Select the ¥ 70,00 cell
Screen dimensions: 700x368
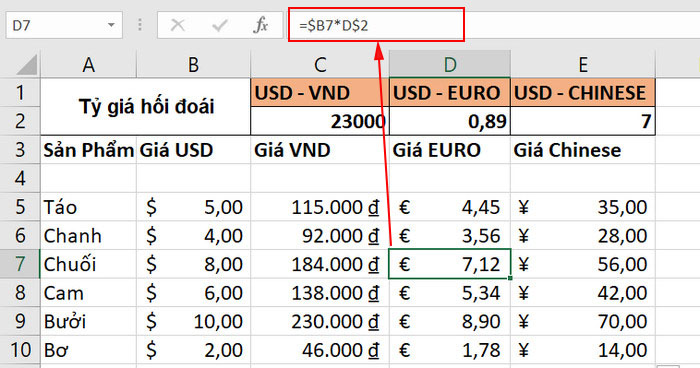583,321
